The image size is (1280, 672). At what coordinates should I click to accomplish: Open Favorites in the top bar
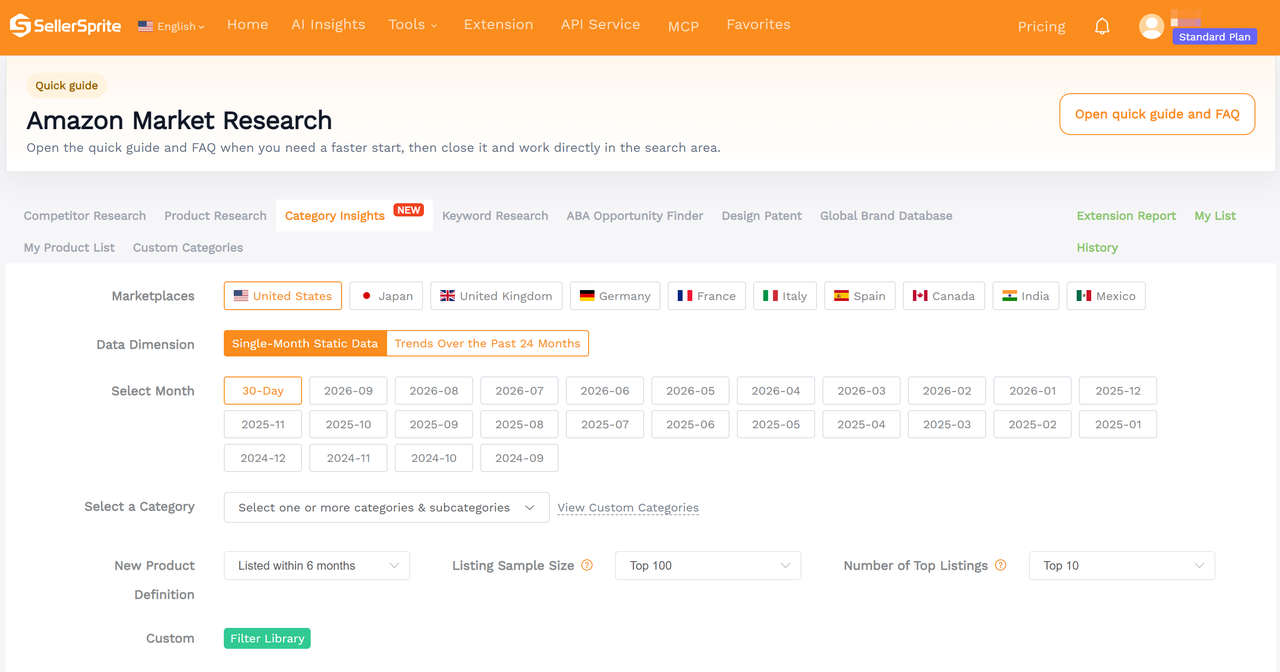[x=758, y=25]
